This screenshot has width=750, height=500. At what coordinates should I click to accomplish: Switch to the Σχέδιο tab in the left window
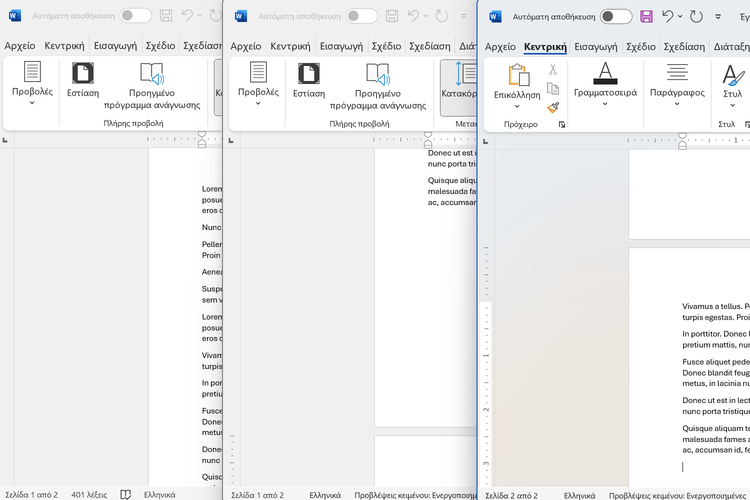click(160, 46)
